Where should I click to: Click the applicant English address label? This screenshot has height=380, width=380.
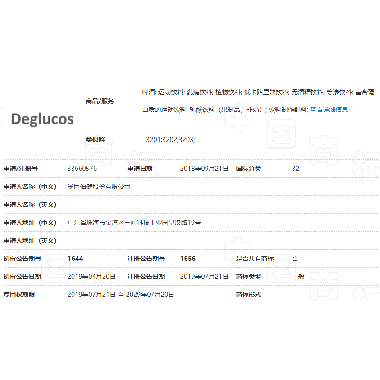coord(30,241)
